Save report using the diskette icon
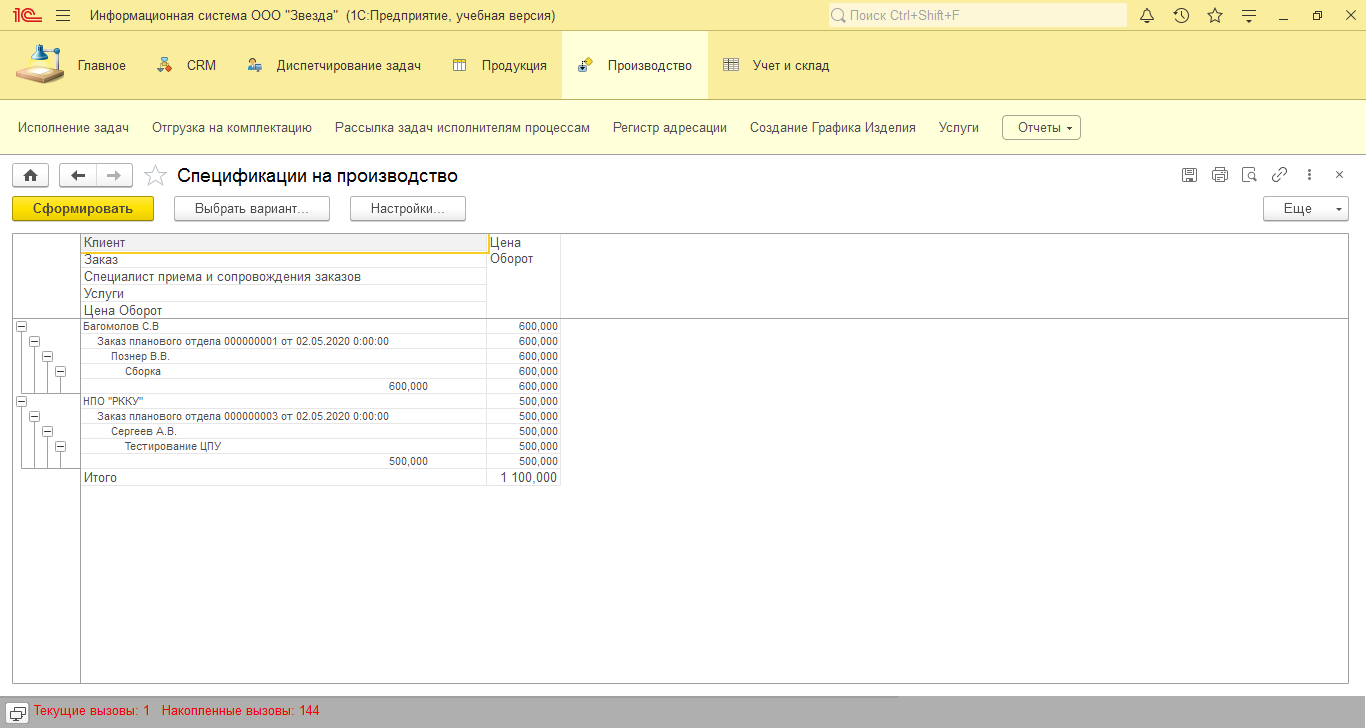Image resolution: width=1366 pixels, height=728 pixels. click(x=1189, y=175)
